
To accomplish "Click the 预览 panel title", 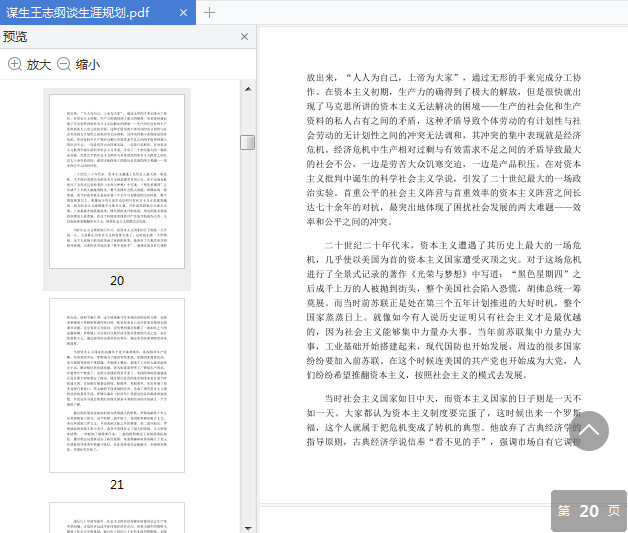I will pyautogui.click(x=15, y=36).
